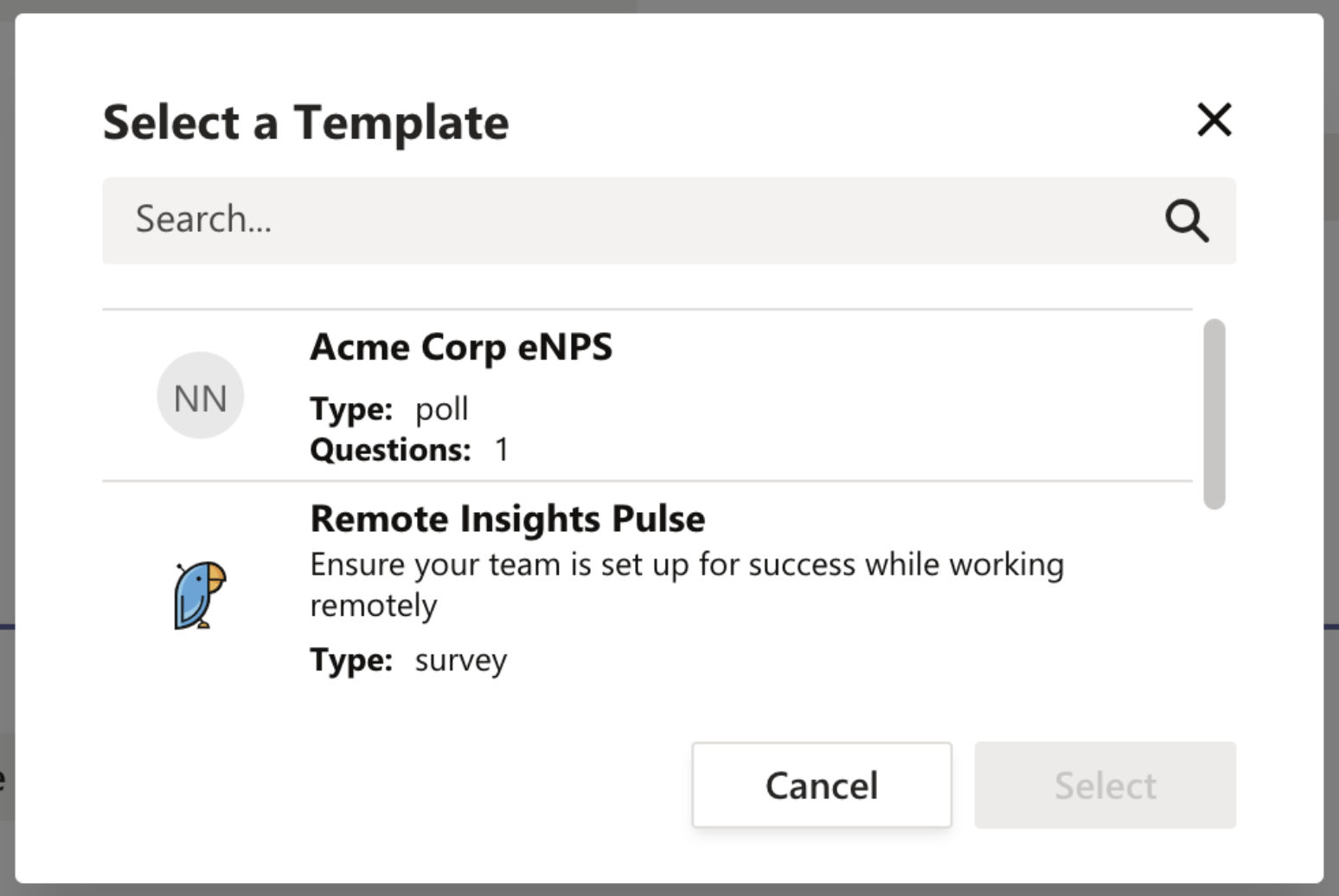1339x896 pixels.
Task: Click the 'Type: survey' line
Action: [408, 661]
